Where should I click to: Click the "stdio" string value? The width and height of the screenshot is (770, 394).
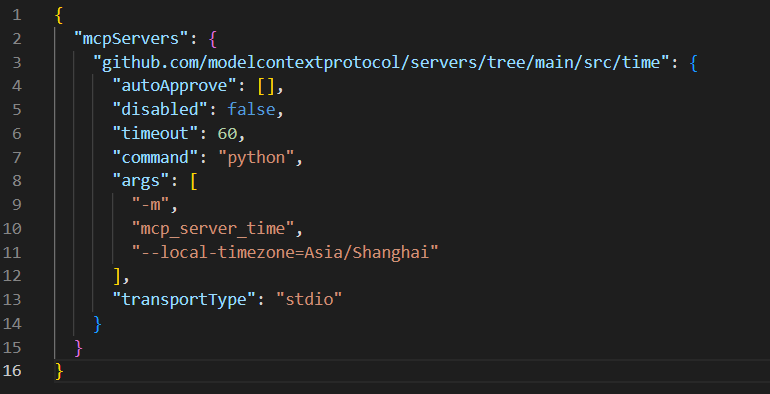tap(309, 300)
